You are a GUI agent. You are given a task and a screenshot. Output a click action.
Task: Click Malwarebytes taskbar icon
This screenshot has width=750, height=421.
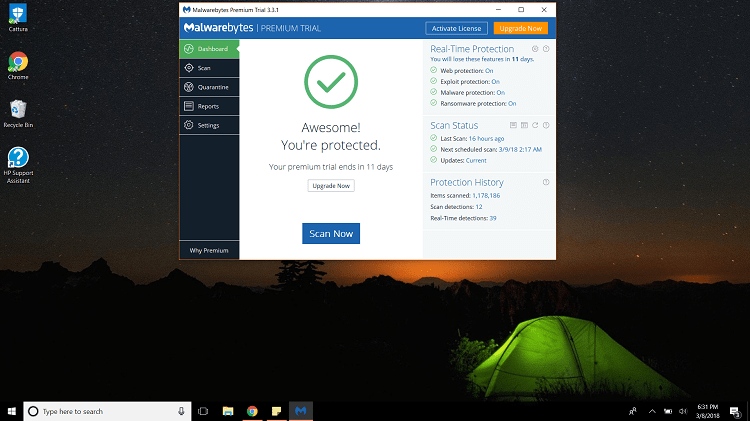pyautogui.click(x=301, y=411)
